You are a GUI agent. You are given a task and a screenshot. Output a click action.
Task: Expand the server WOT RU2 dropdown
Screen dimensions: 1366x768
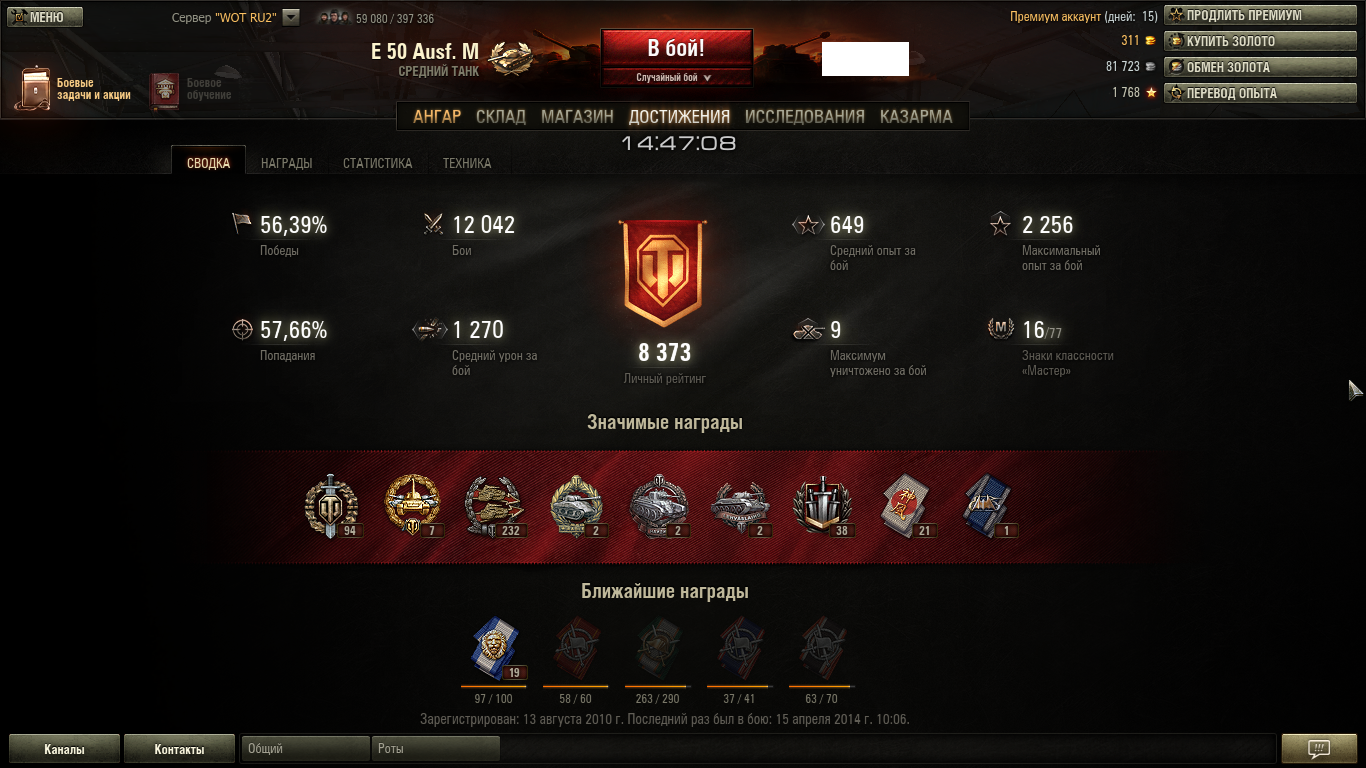[x=291, y=17]
